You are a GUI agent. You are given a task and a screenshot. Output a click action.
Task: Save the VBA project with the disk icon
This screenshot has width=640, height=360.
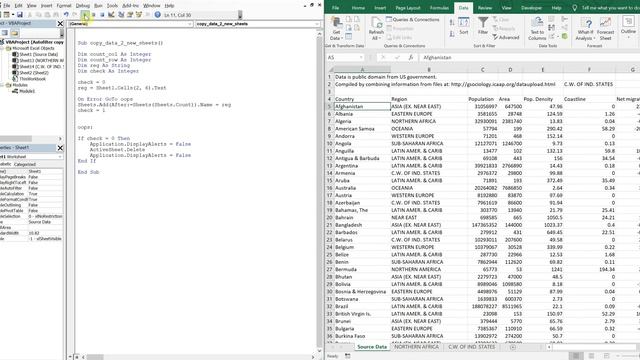(19, 15)
